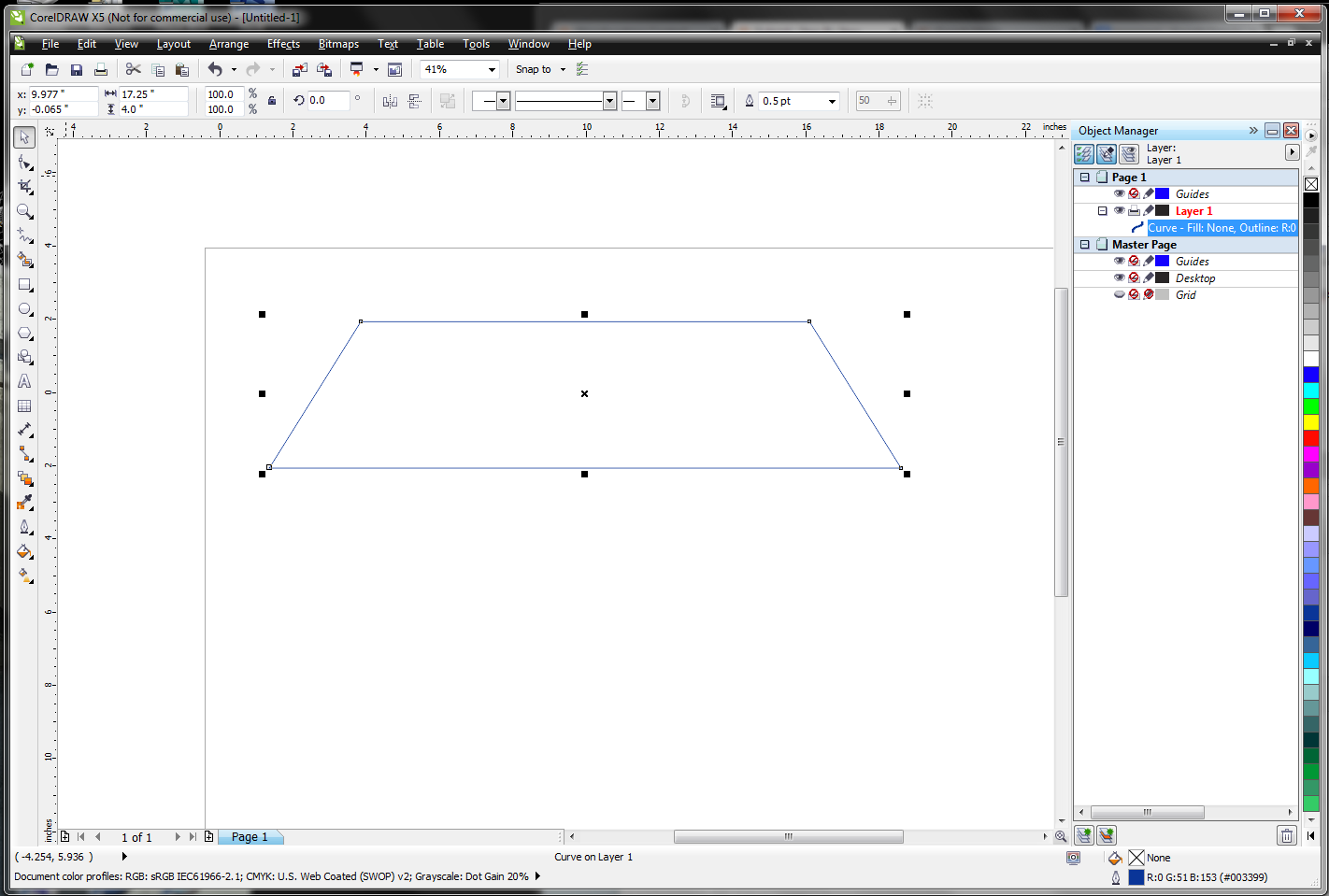Create a new document
The image size is (1329, 896).
pyautogui.click(x=27, y=69)
